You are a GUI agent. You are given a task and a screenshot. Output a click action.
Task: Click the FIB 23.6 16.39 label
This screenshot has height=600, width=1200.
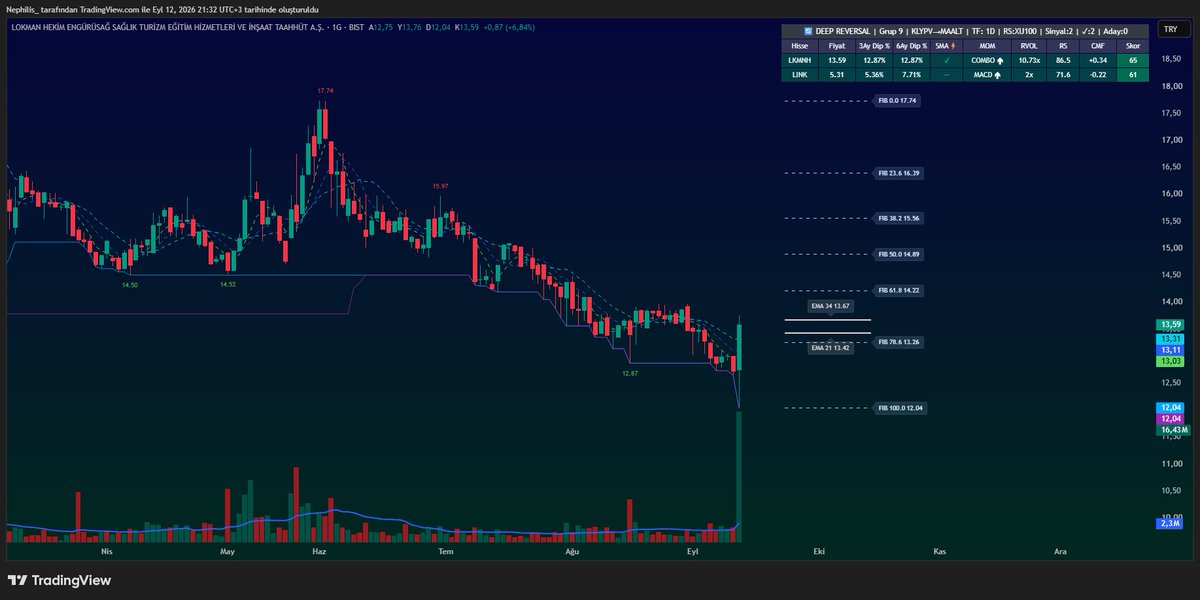point(899,173)
